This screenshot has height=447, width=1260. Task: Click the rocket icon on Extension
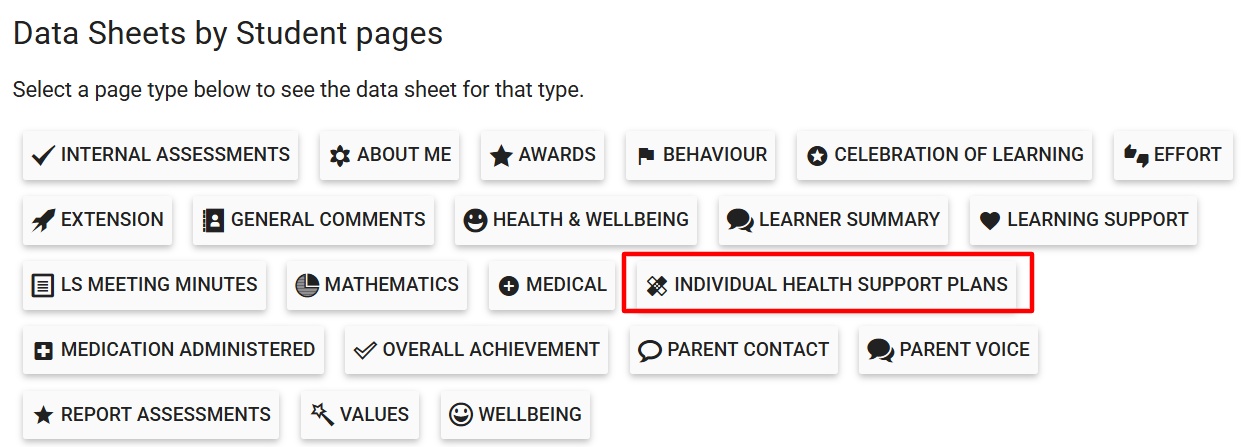pos(43,221)
